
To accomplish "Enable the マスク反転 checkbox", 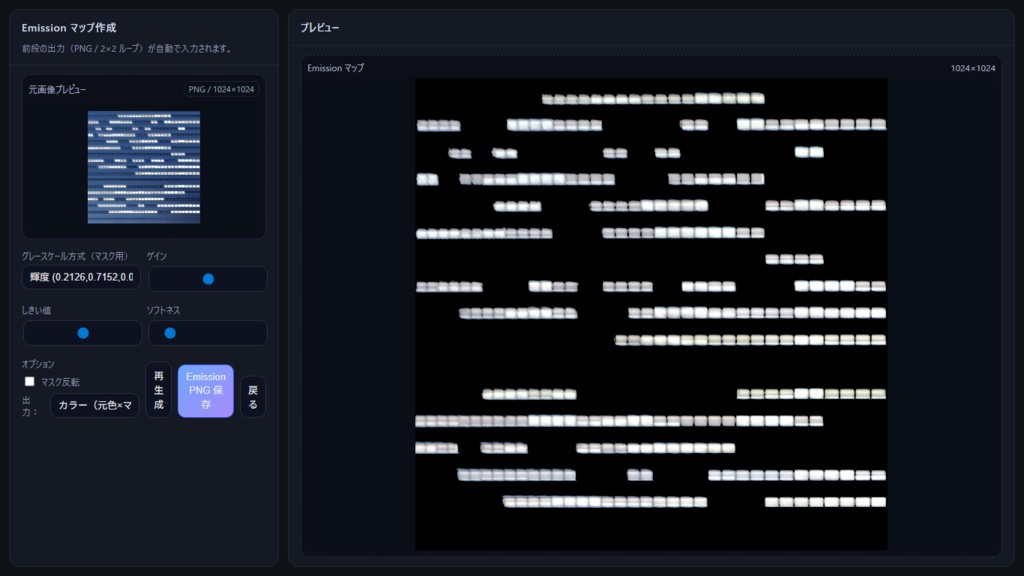I will [30, 381].
